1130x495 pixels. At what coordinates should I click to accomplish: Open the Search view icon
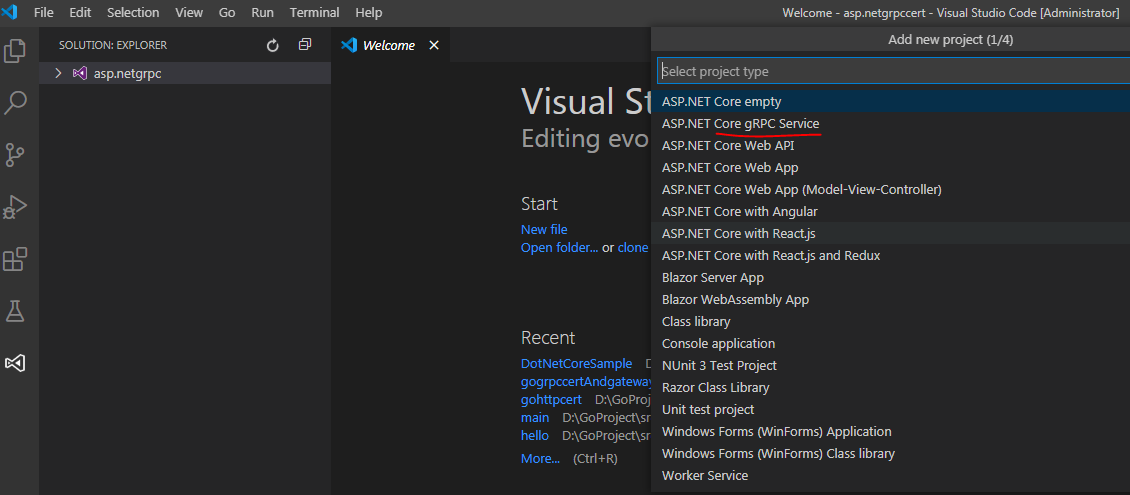(x=15, y=102)
